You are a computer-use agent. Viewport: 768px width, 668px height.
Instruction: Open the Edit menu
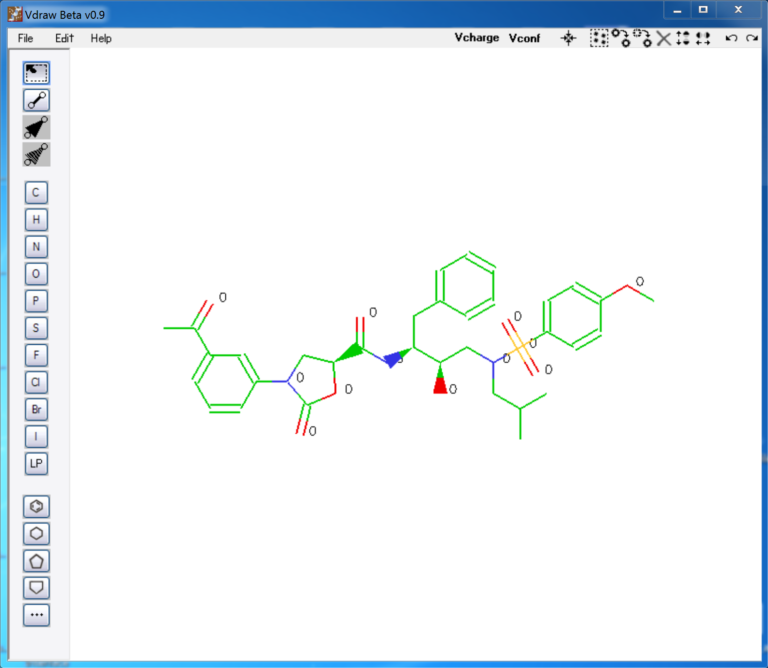tap(65, 38)
